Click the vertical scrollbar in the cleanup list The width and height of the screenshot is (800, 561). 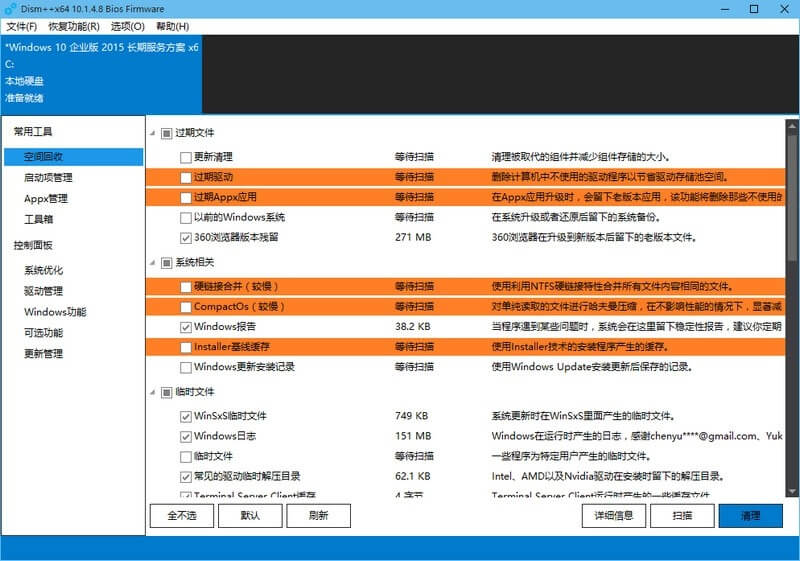[x=792, y=300]
